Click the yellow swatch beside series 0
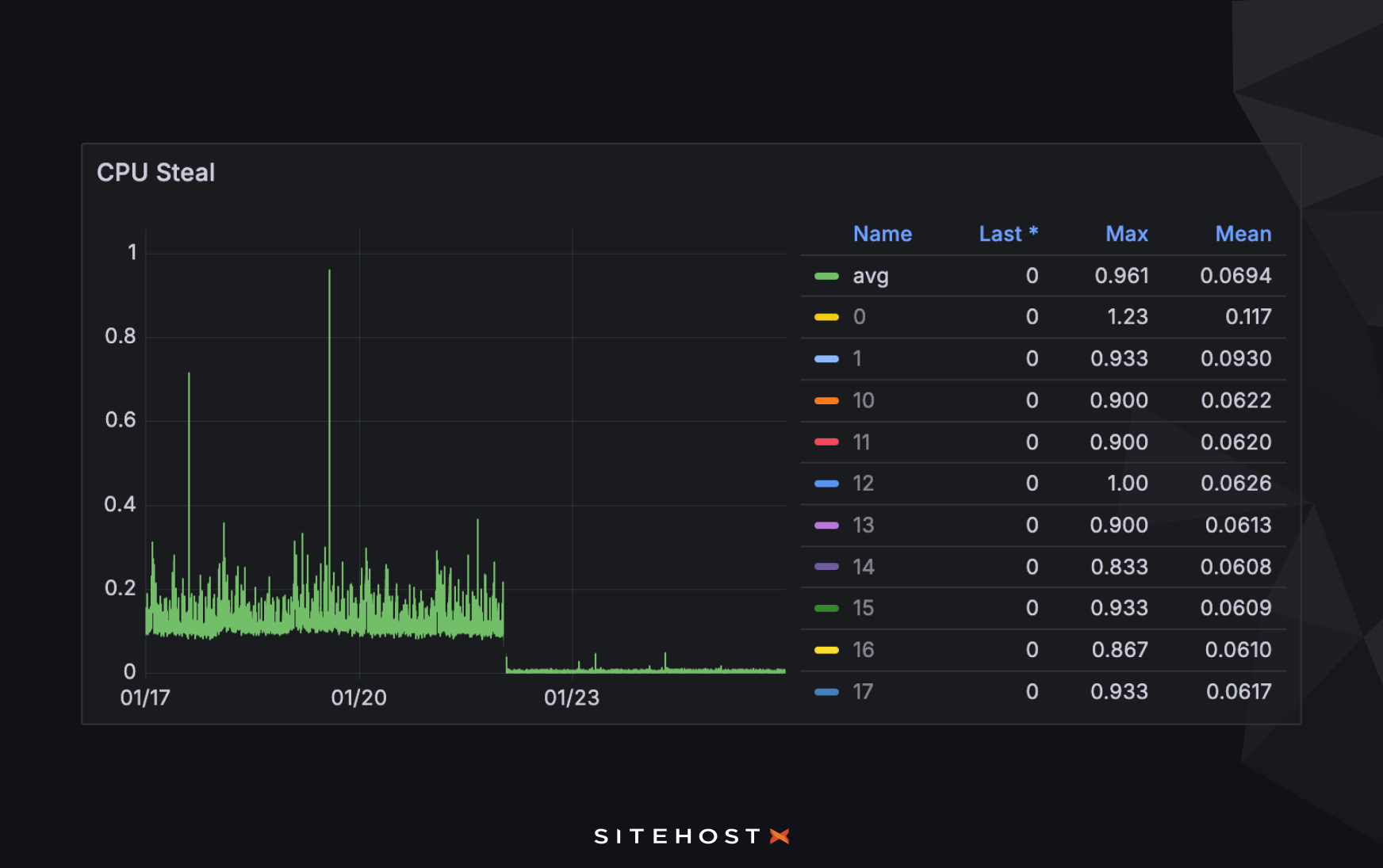1383x868 pixels. [827, 316]
